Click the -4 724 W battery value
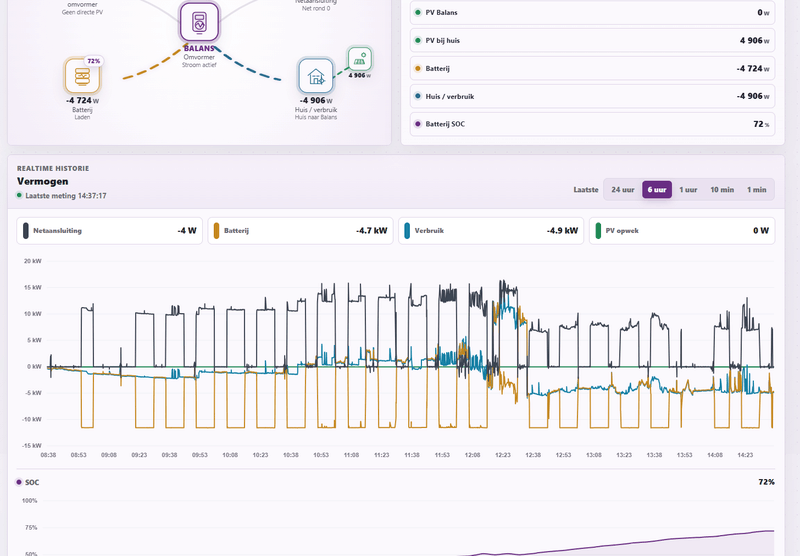The width and height of the screenshot is (800, 556). pyautogui.click(x=82, y=100)
